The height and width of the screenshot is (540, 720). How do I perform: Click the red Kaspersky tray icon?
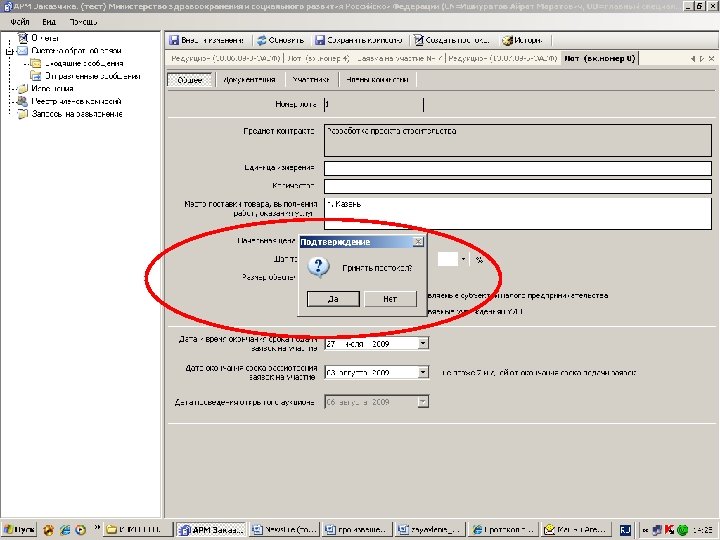click(669, 530)
